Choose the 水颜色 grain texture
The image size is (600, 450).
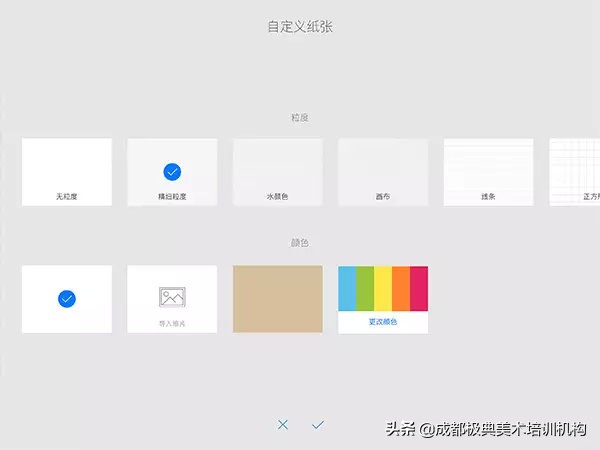[x=278, y=172]
